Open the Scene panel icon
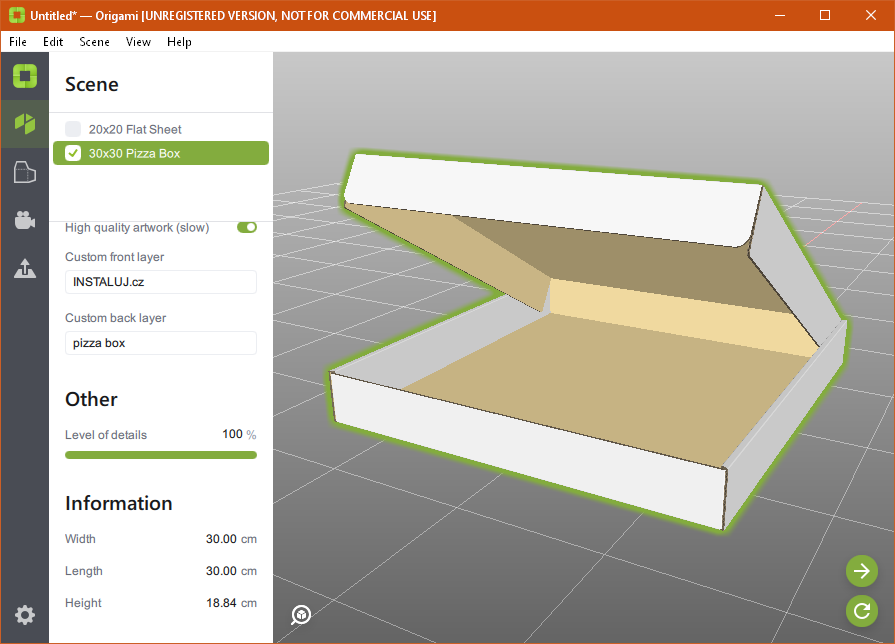895x644 pixels. (x=24, y=124)
